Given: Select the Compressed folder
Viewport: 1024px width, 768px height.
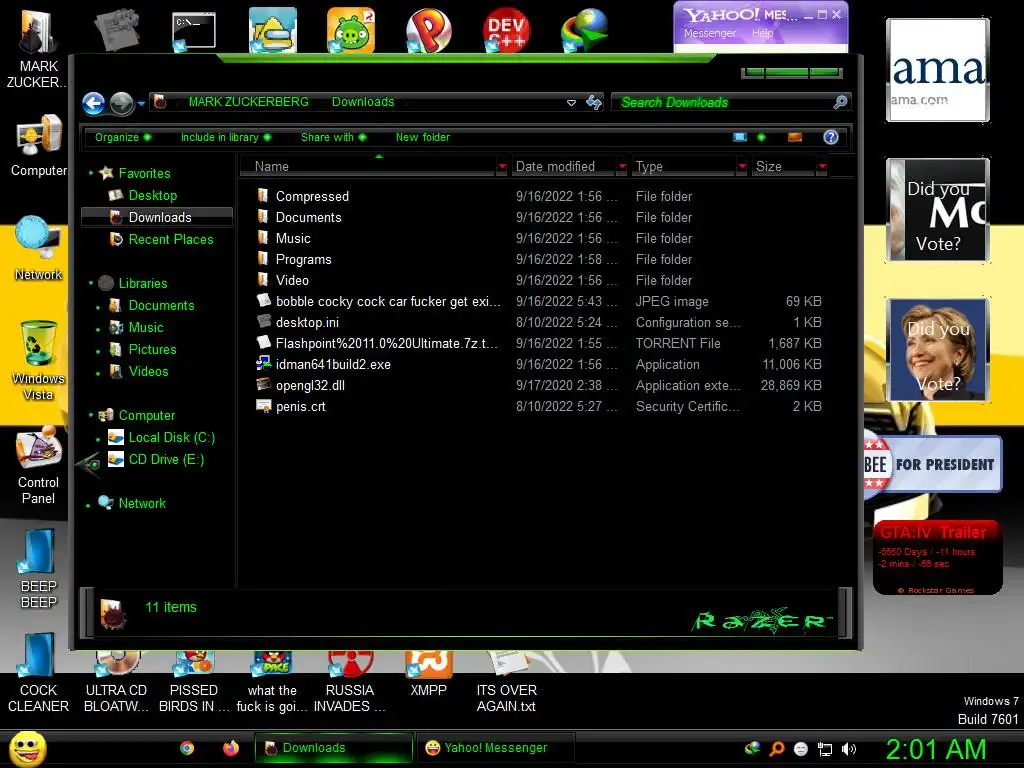Looking at the screenshot, I should pyautogui.click(x=312, y=197).
